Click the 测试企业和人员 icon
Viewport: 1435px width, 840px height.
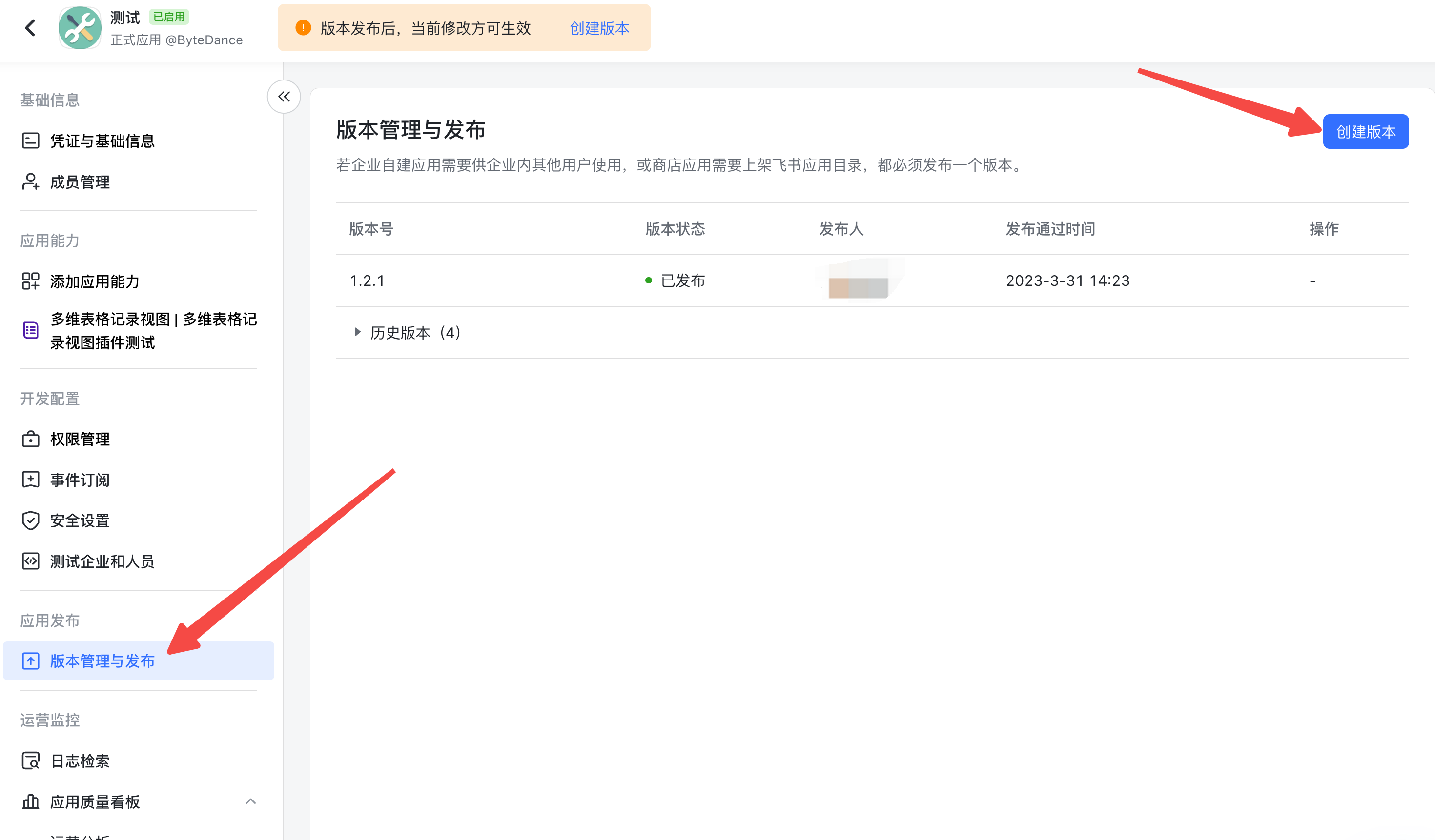(31, 561)
